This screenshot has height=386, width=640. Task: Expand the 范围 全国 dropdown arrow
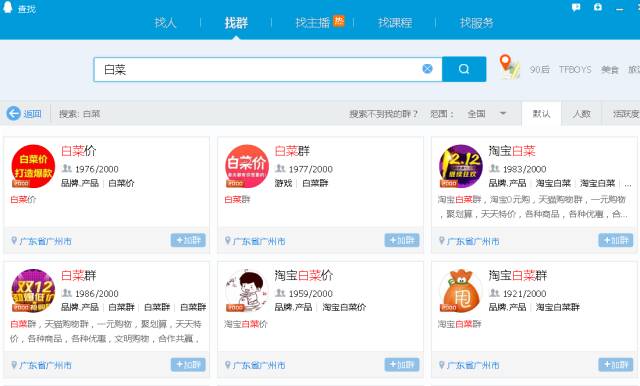(503, 113)
